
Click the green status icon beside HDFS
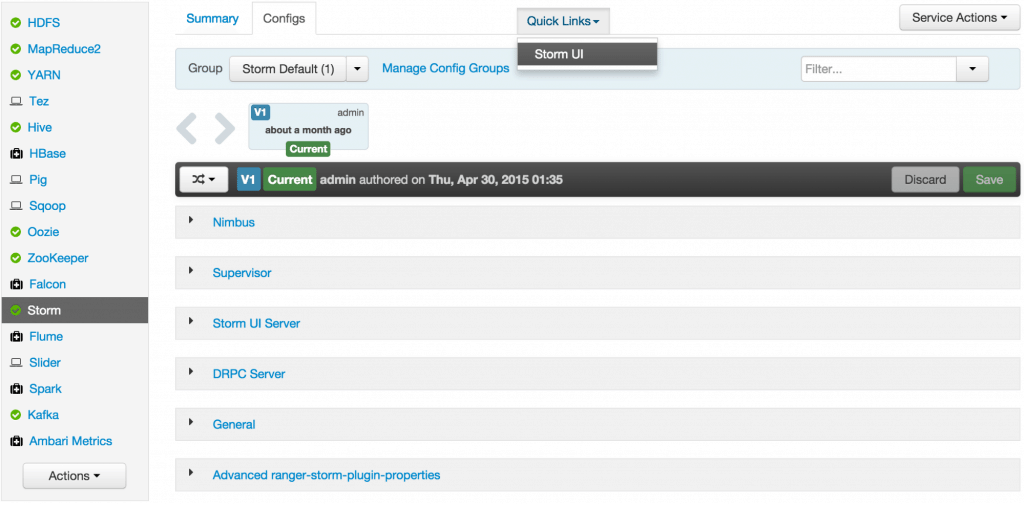[x=16, y=23]
